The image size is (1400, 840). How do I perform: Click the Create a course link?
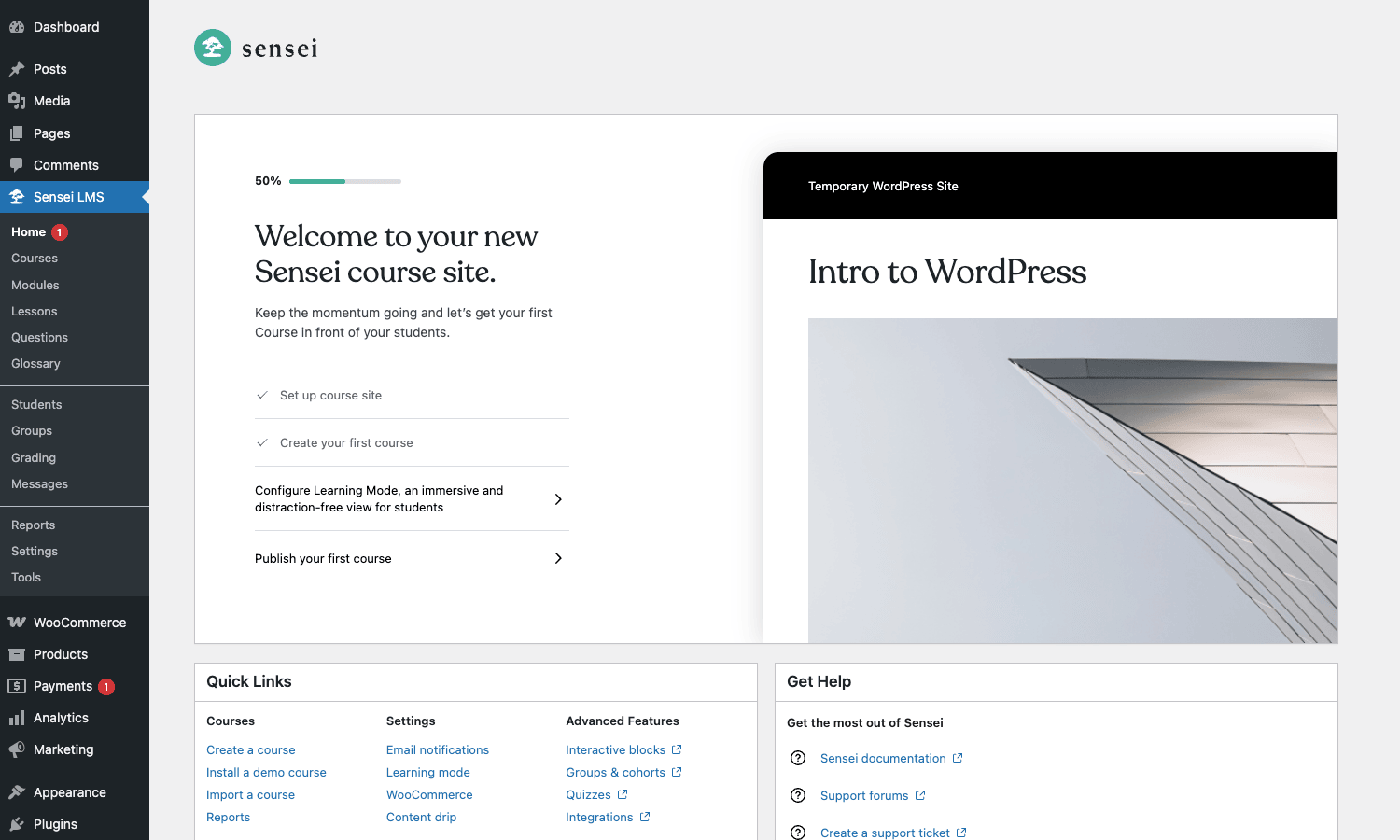(x=251, y=750)
